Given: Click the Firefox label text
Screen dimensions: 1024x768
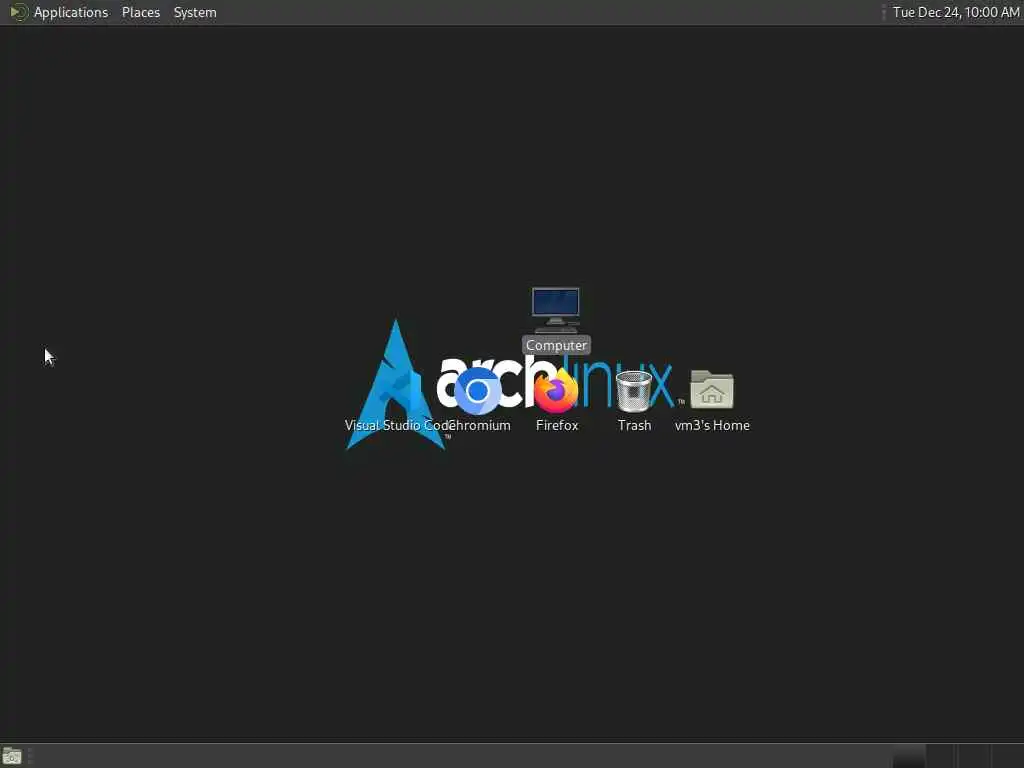Looking at the screenshot, I should 557,425.
